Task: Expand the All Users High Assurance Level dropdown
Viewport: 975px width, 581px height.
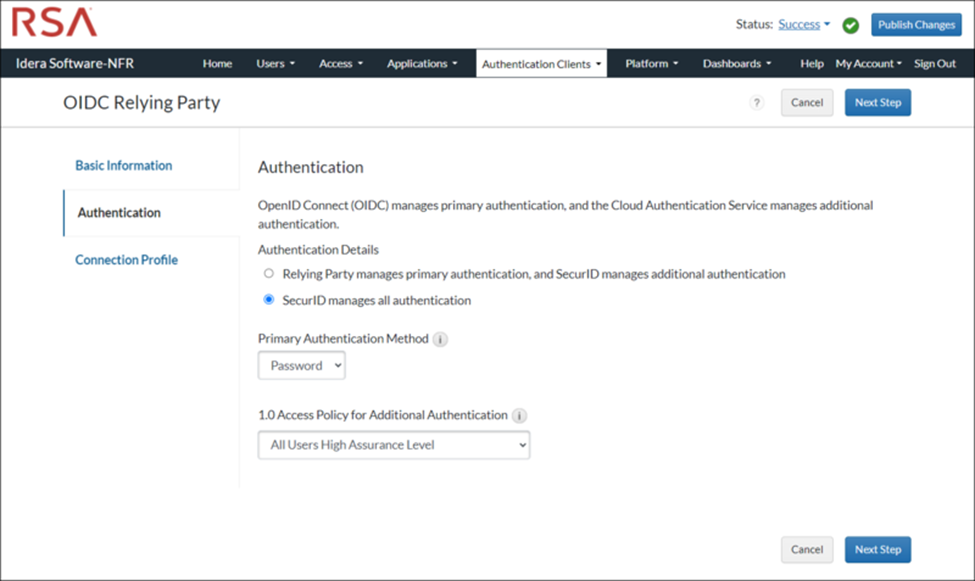Action: point(394,445)
